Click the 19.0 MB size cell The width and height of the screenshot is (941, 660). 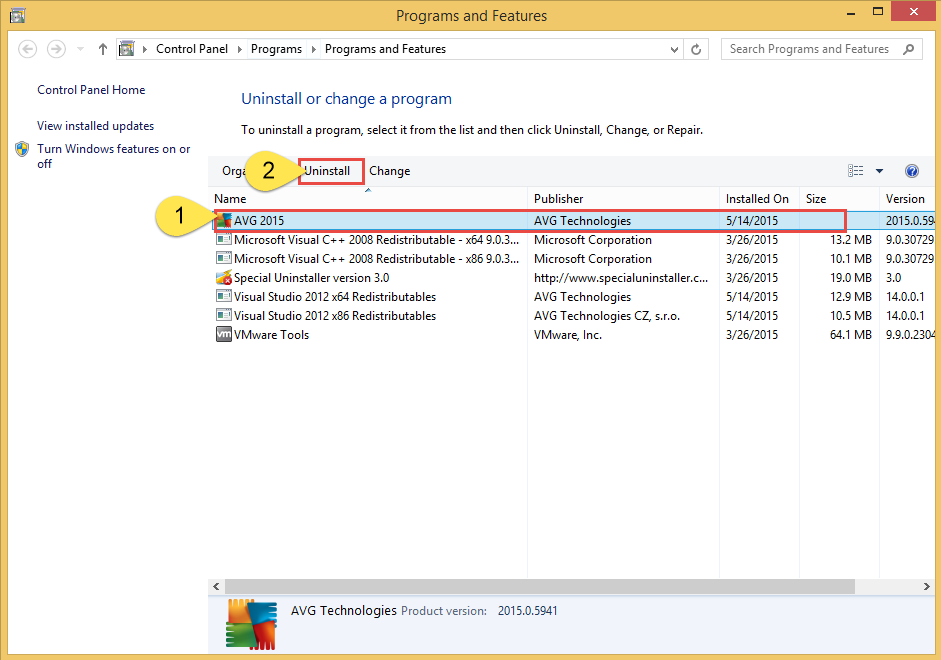point(851,278)
